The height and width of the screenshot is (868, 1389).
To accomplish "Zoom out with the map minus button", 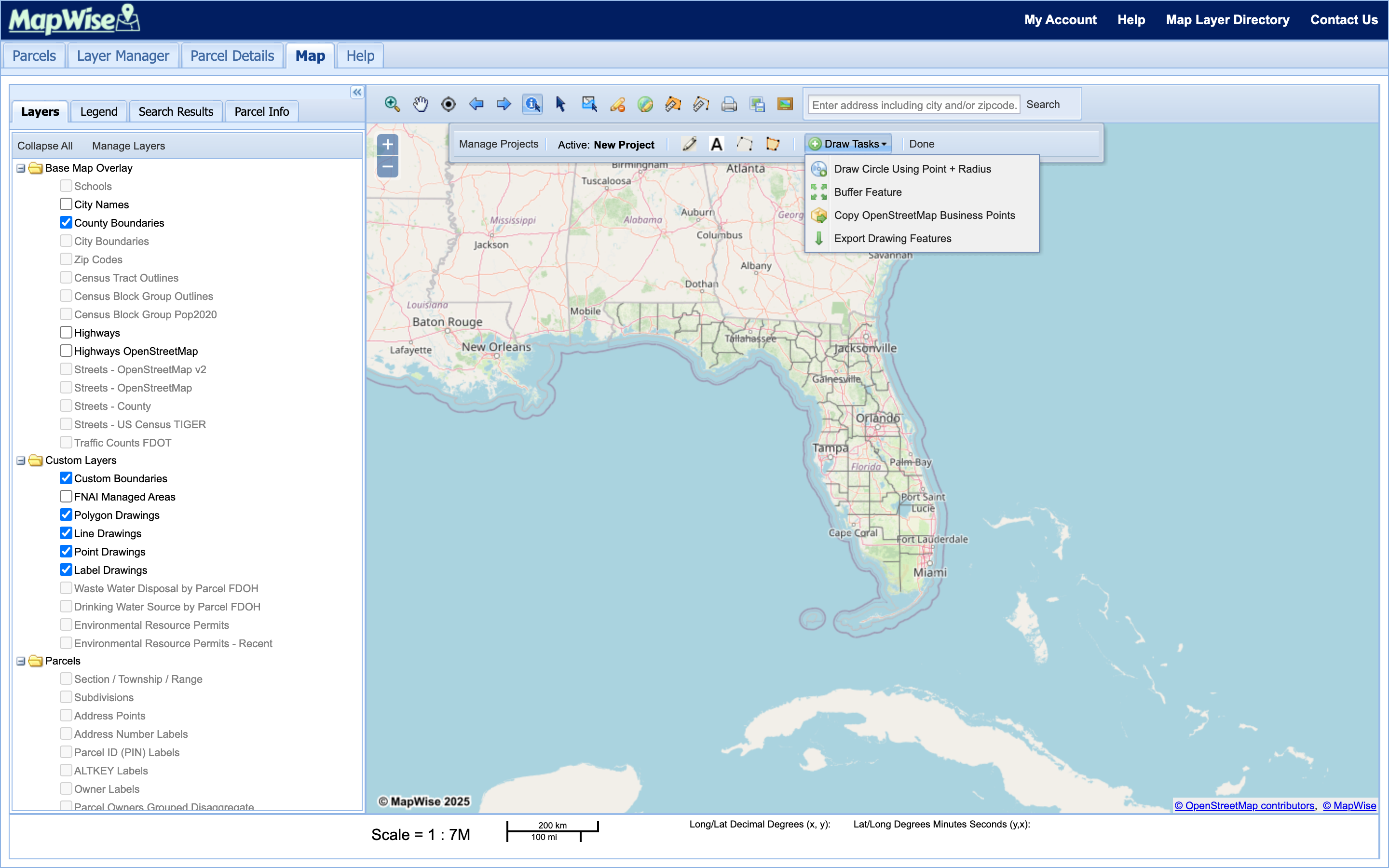I will 388,166.
